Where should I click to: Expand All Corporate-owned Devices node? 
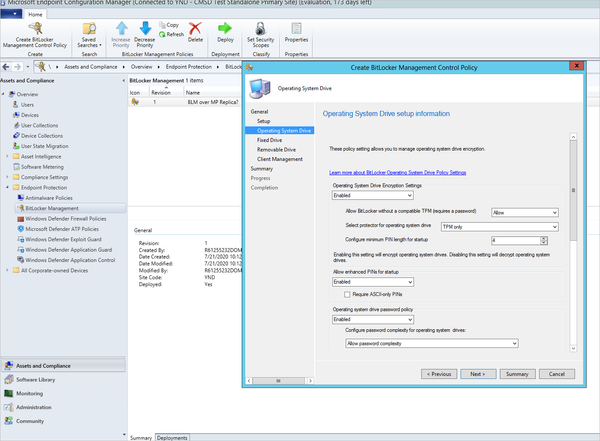click(7, 270)
